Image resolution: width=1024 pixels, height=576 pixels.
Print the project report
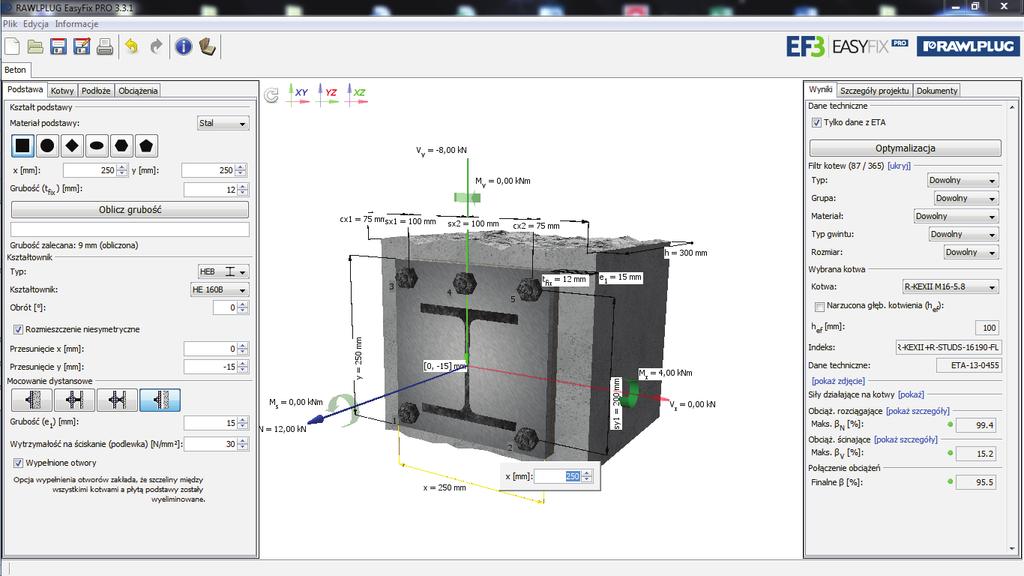(105, 46)
